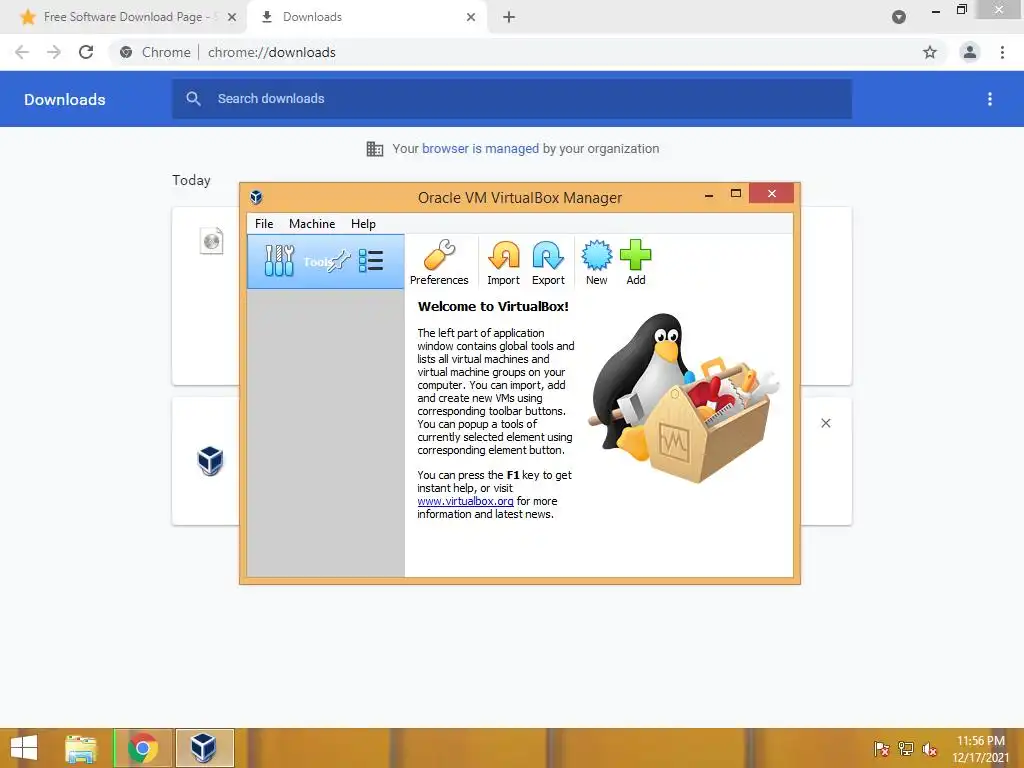Click the muted volume tray icon
Viewport: 1024px width, 768px height.
tap(929, 748)
